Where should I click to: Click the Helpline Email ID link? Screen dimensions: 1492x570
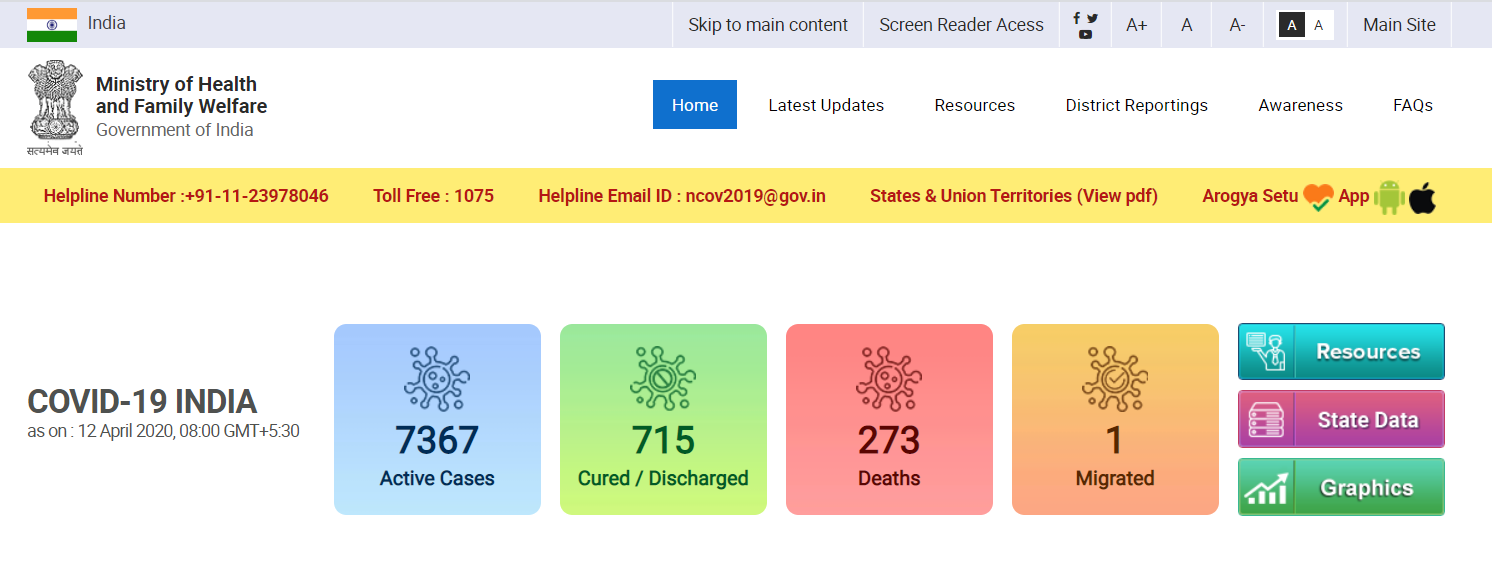pyautogui.click(x=682, y=196)
